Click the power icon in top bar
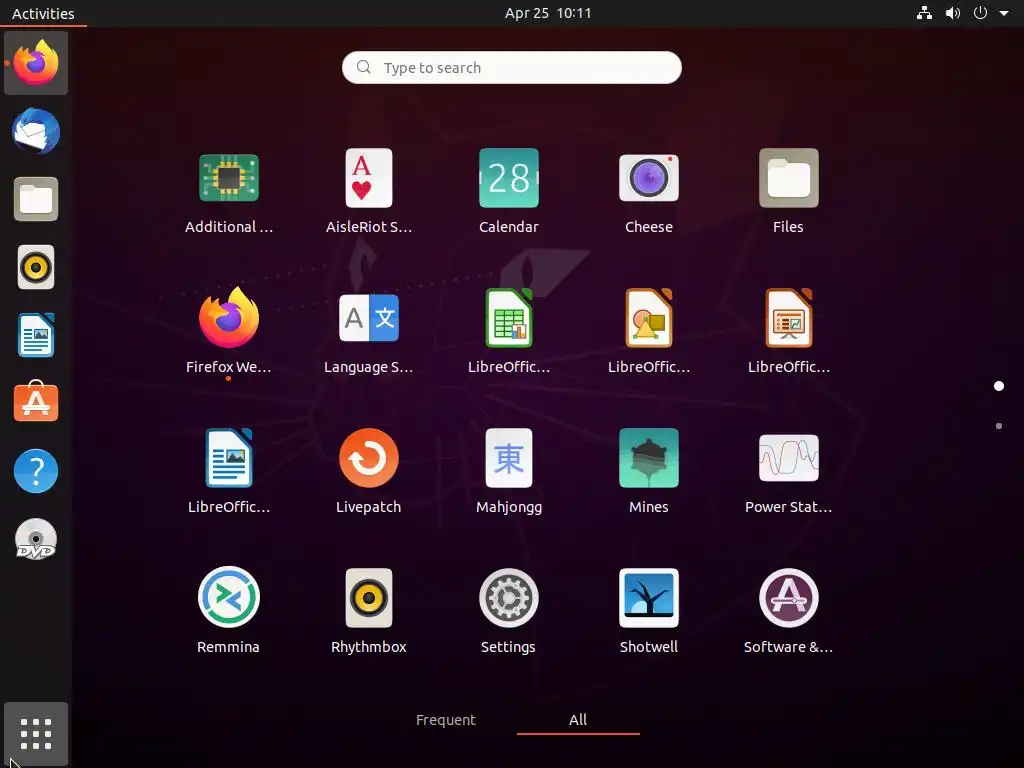1024x768 pixels. point(980,13)
